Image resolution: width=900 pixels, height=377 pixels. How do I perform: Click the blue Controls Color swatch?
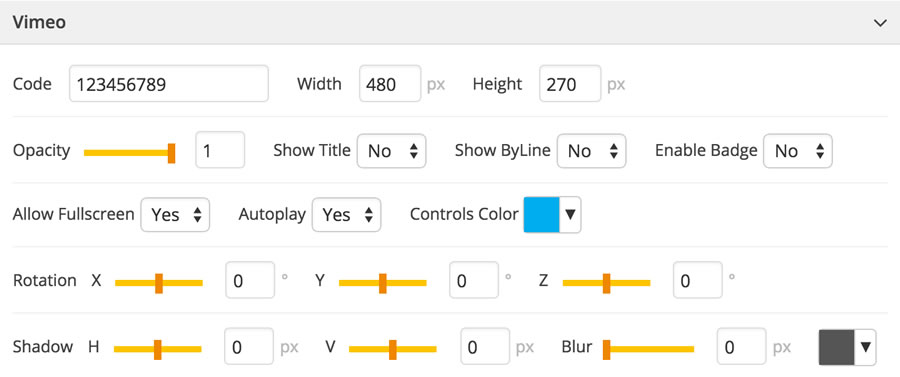point(541,215)
